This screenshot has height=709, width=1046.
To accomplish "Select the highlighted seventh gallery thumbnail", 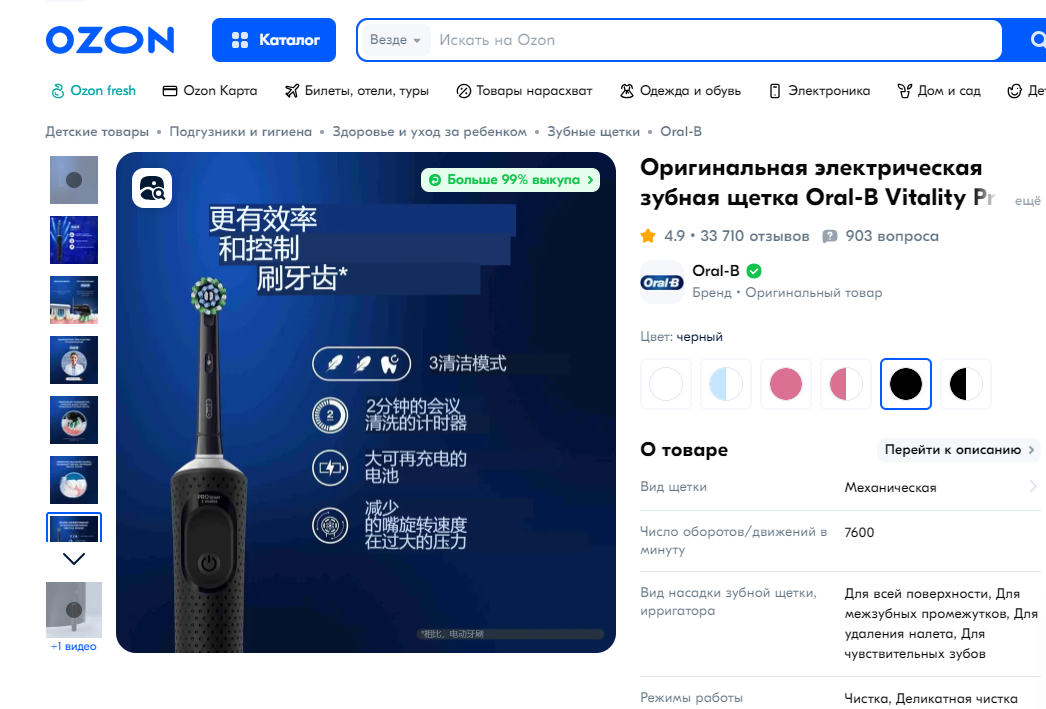I will [74, 528].
